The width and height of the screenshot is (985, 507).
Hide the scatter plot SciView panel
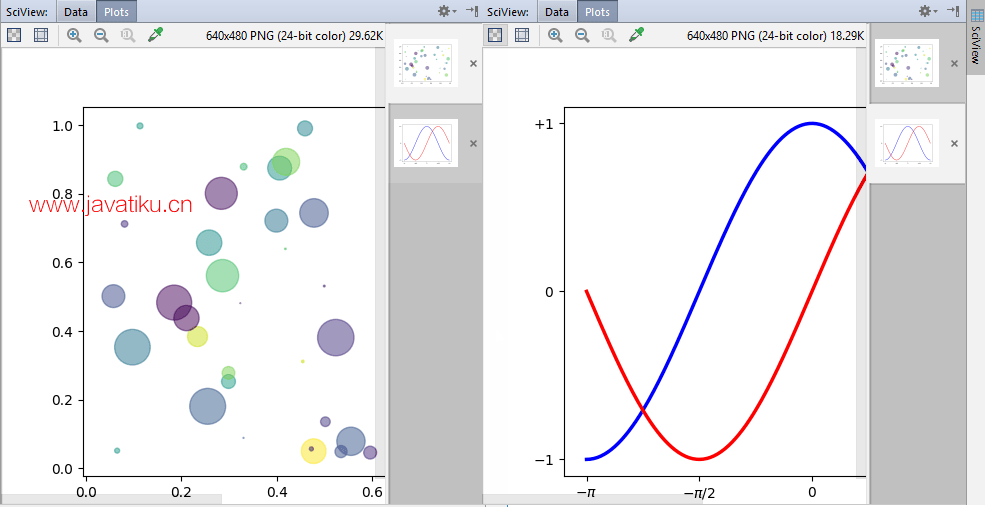(x=472, y=11)
